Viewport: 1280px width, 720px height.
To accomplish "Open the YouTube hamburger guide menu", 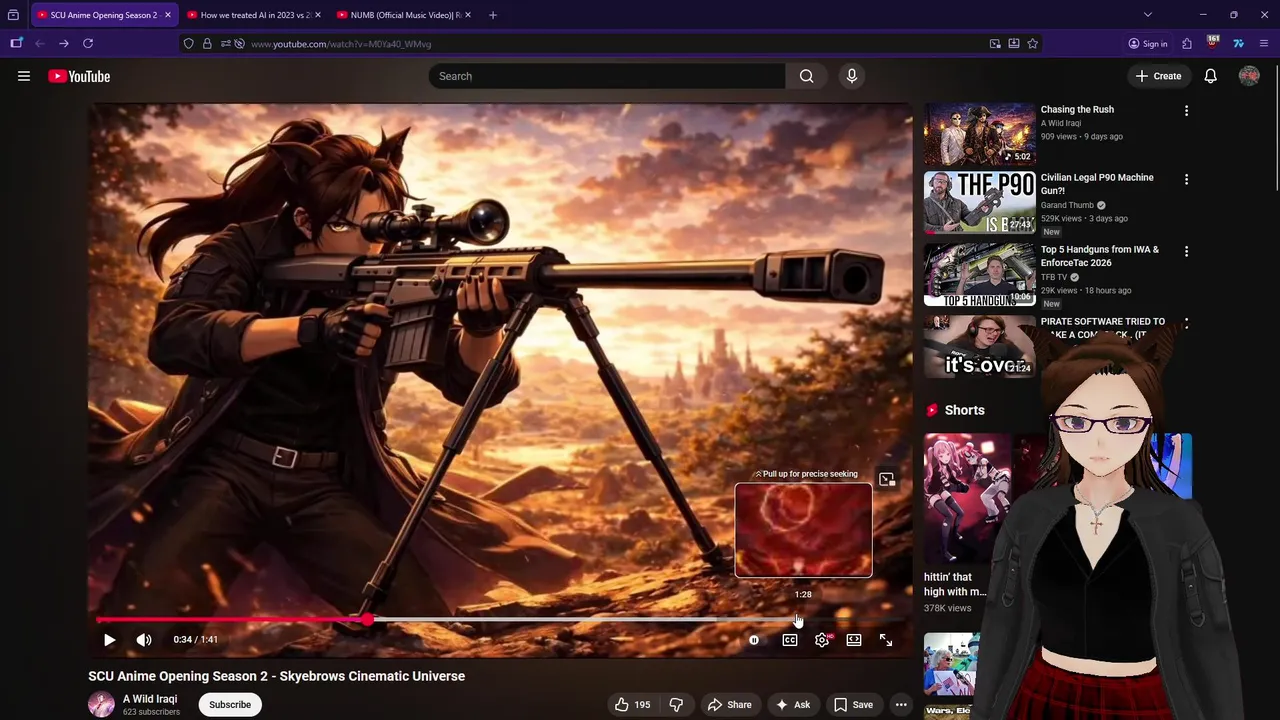I will click(x=24, y=76).
